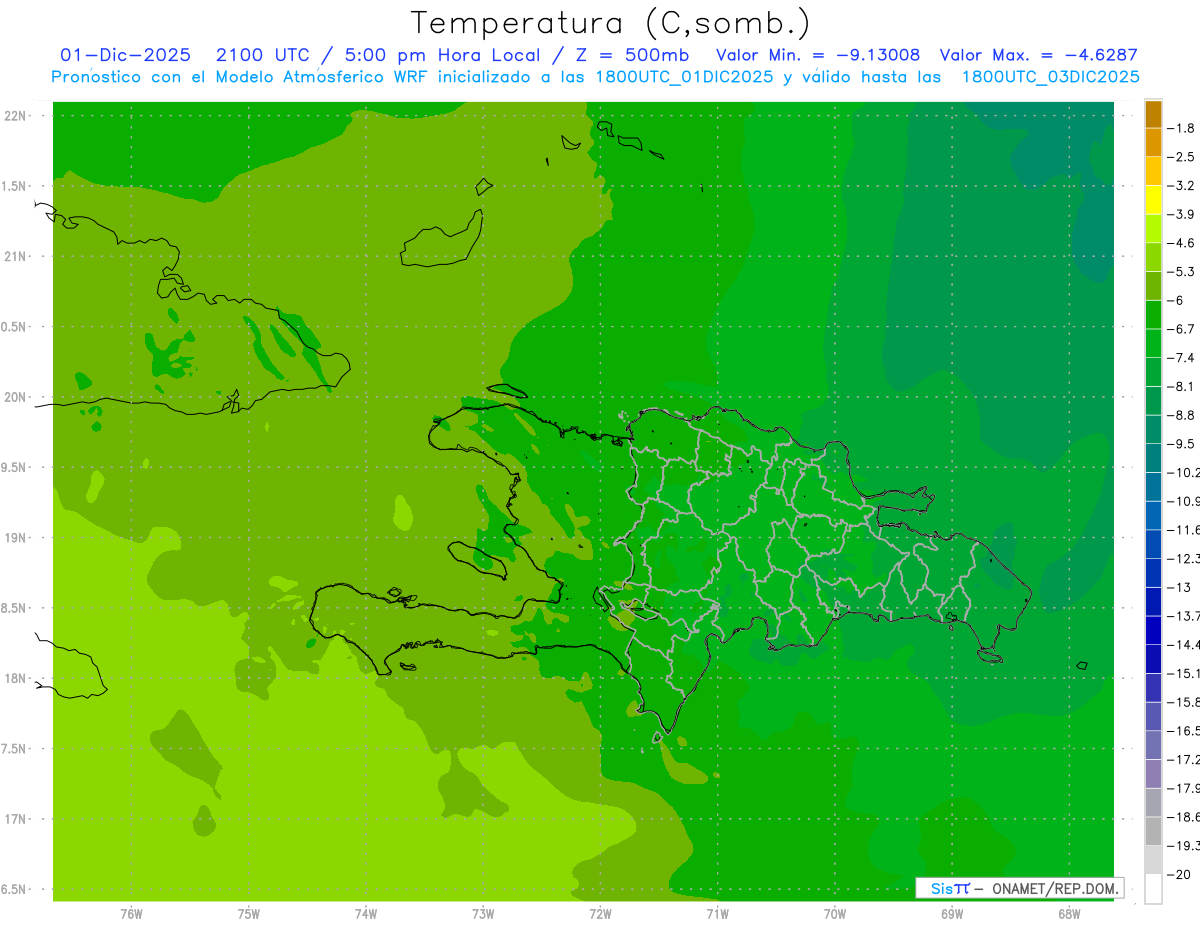Select the 'Valor Min. = -9.13008' value
1200x927 pixels.
tap(818, 55)
